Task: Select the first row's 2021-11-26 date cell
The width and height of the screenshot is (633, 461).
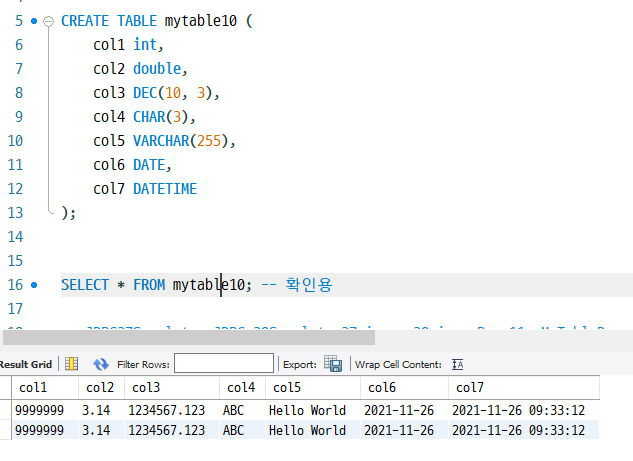Action: [x=404, y=410]
